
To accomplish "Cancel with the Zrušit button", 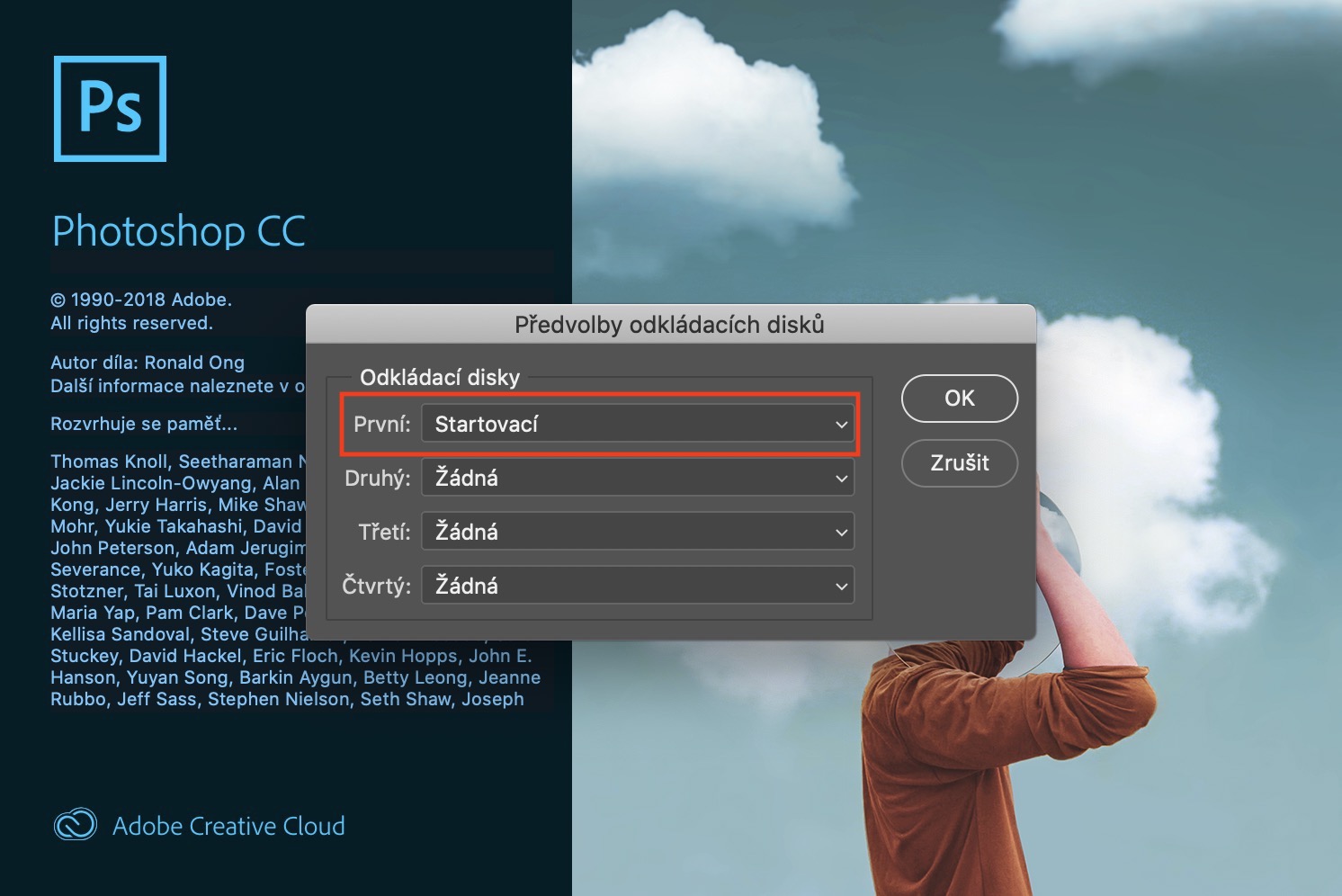I will pos(960,462).
